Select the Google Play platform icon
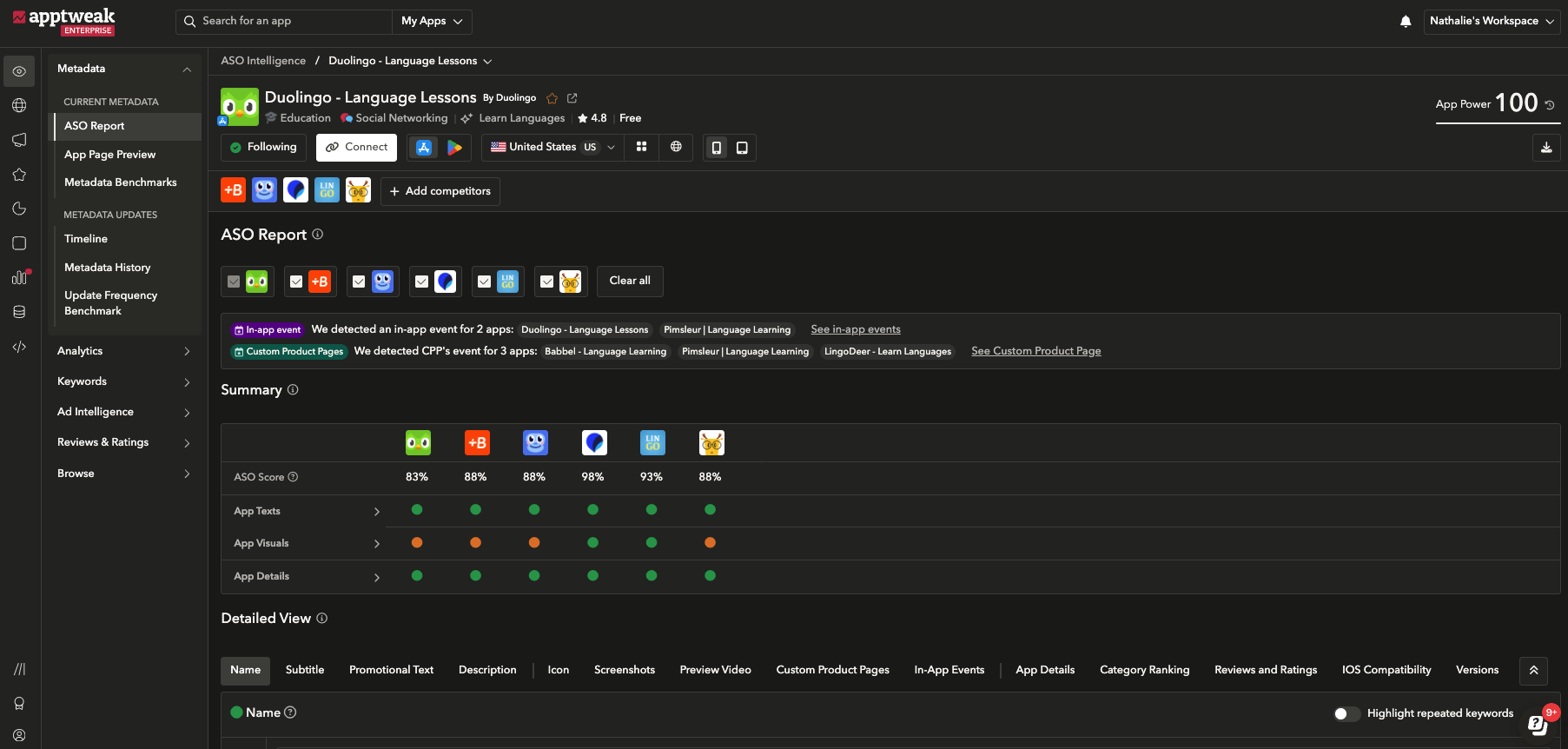This screenshot has width=1568, height=749. point(454,148)
